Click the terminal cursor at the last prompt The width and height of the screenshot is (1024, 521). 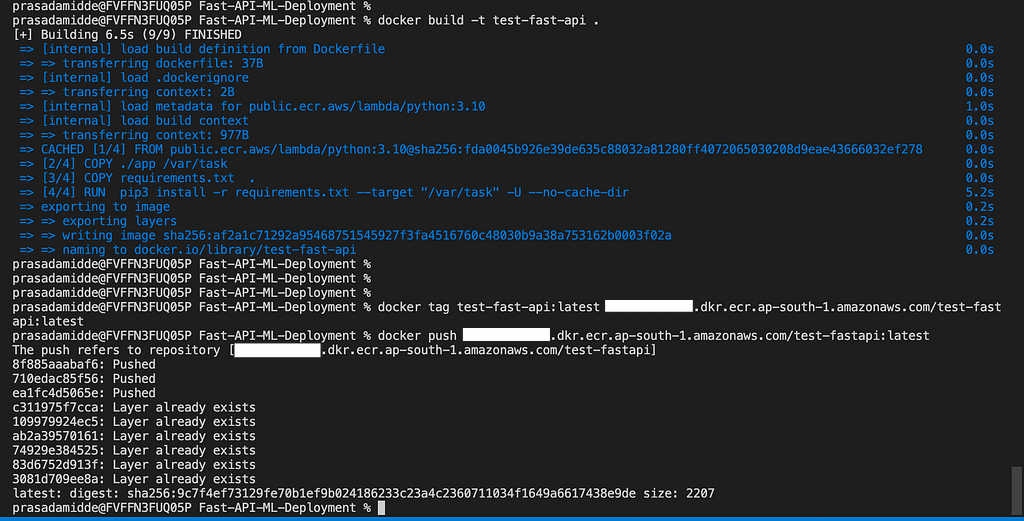pos(381,508)
